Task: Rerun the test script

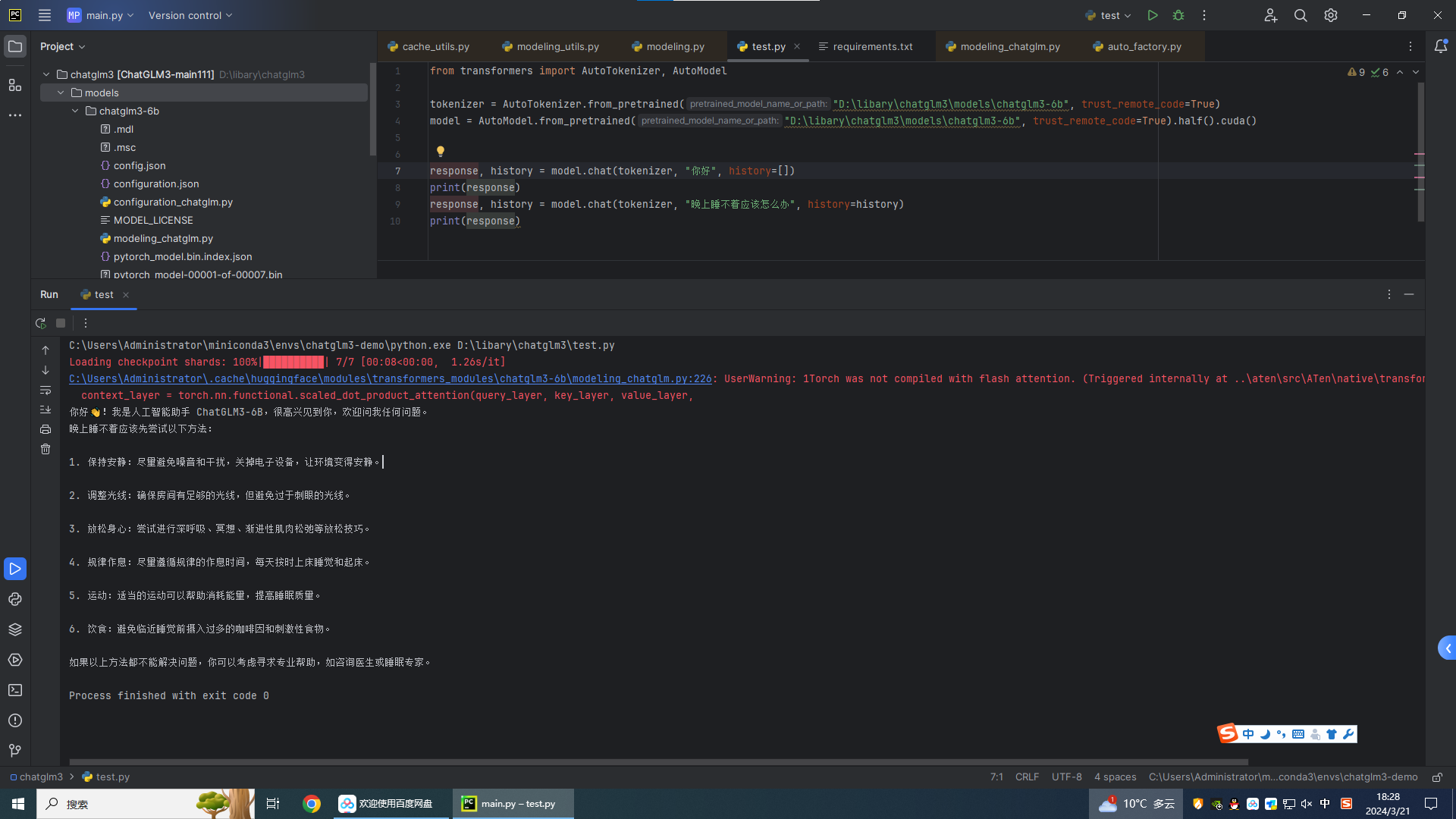Action: pos(41,323)
